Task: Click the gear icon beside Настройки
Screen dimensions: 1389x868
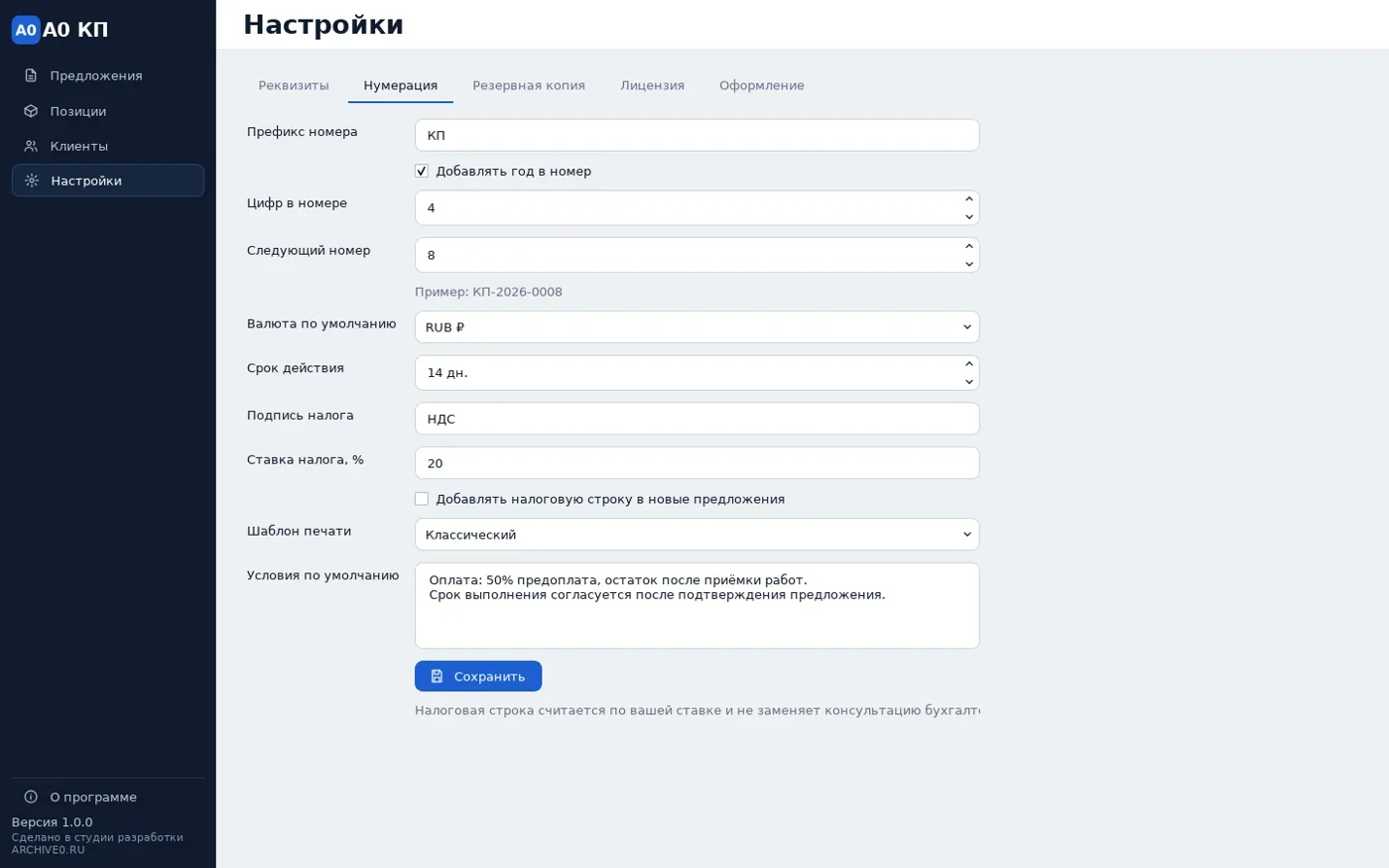Action: (x=32, y=181)
